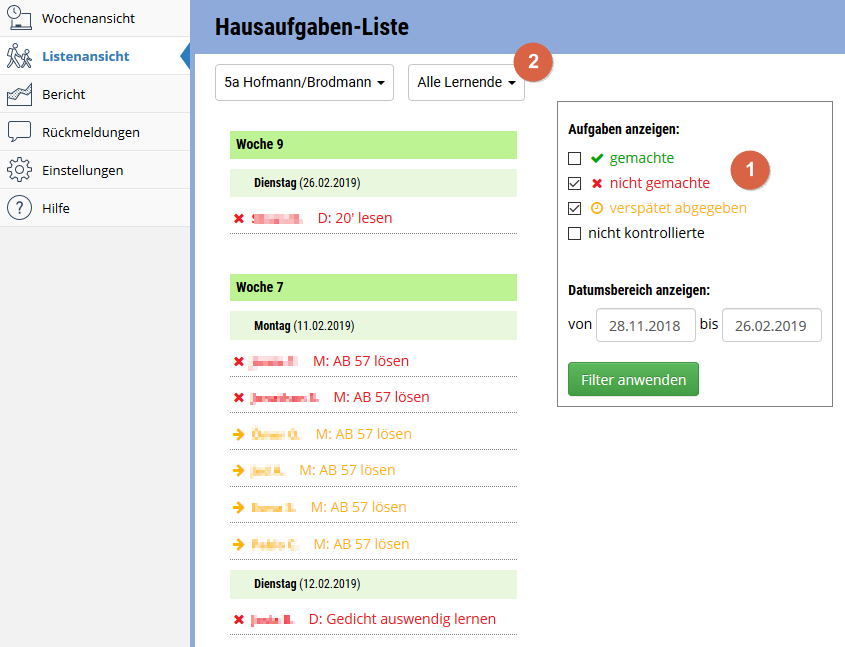Click the red X next to nicht gemachte
This screenshot has height=647, width=845.
[x=597, y=184]
